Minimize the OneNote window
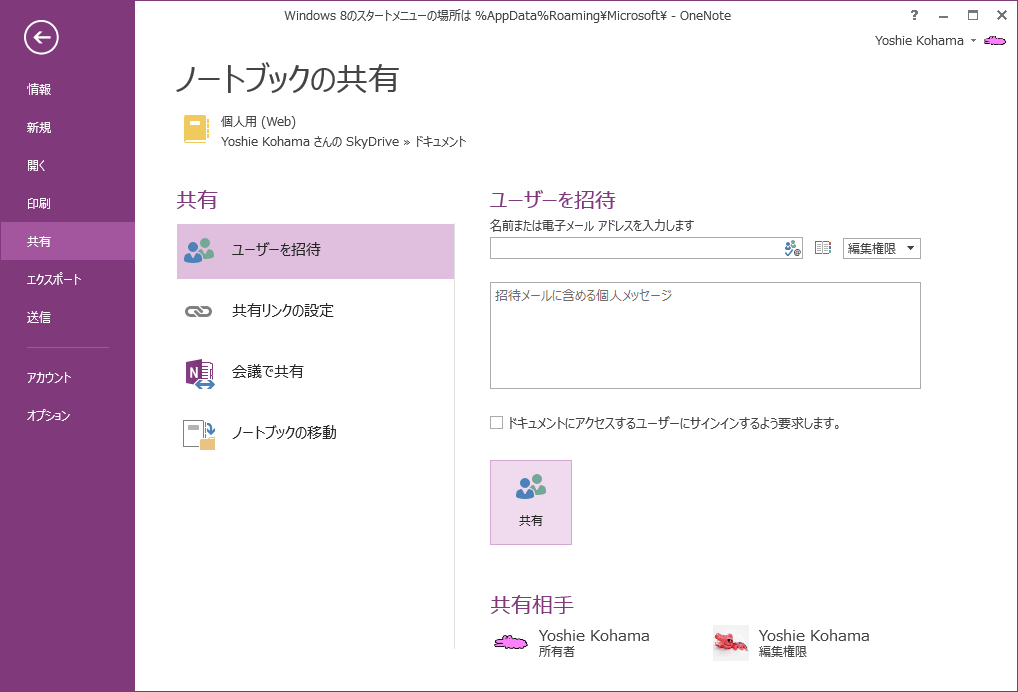This screenshot has width=1018, height=692. coord(943,16)
